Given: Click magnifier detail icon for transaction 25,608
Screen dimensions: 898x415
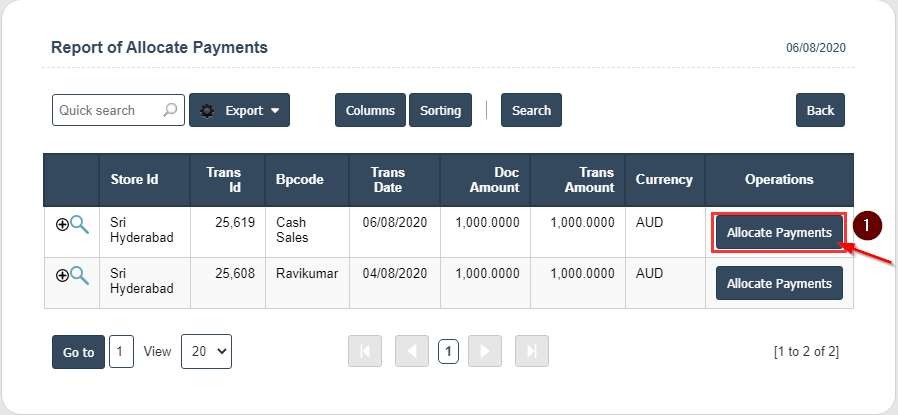Looking at the screenshot, I should pyautogui.click(x=78, y=275).
